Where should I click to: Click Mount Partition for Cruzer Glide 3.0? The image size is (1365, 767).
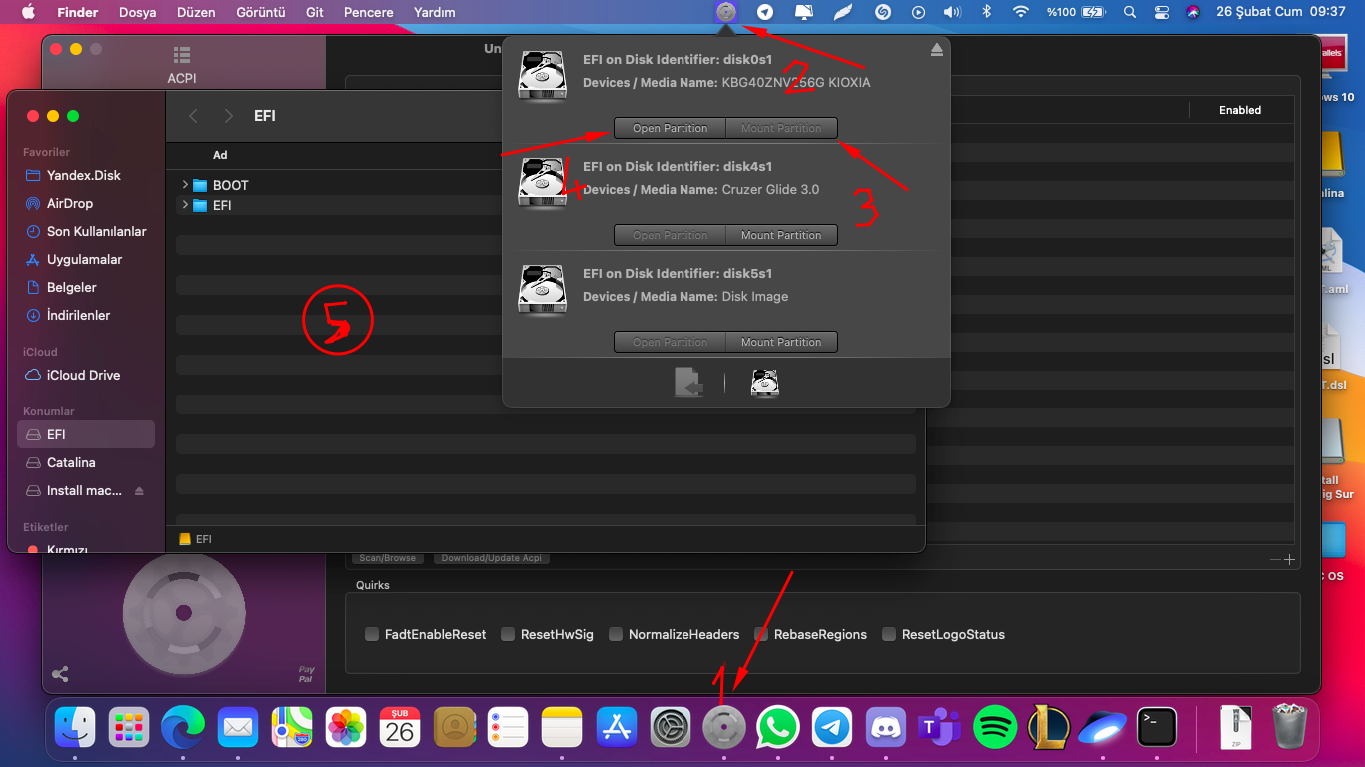click(x=780, y=235)
